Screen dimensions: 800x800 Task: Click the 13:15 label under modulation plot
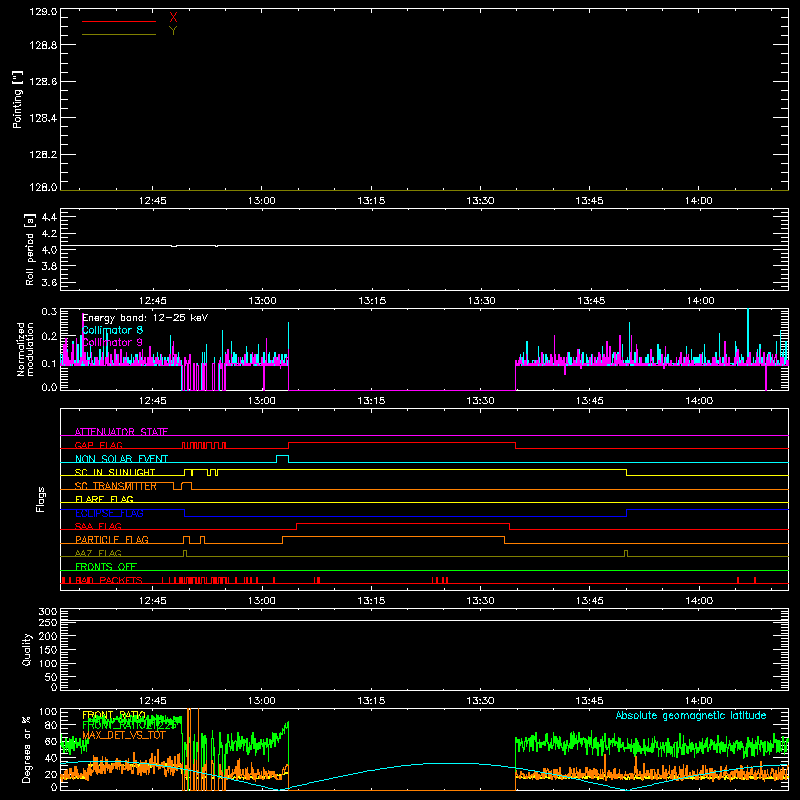(371, 401)
